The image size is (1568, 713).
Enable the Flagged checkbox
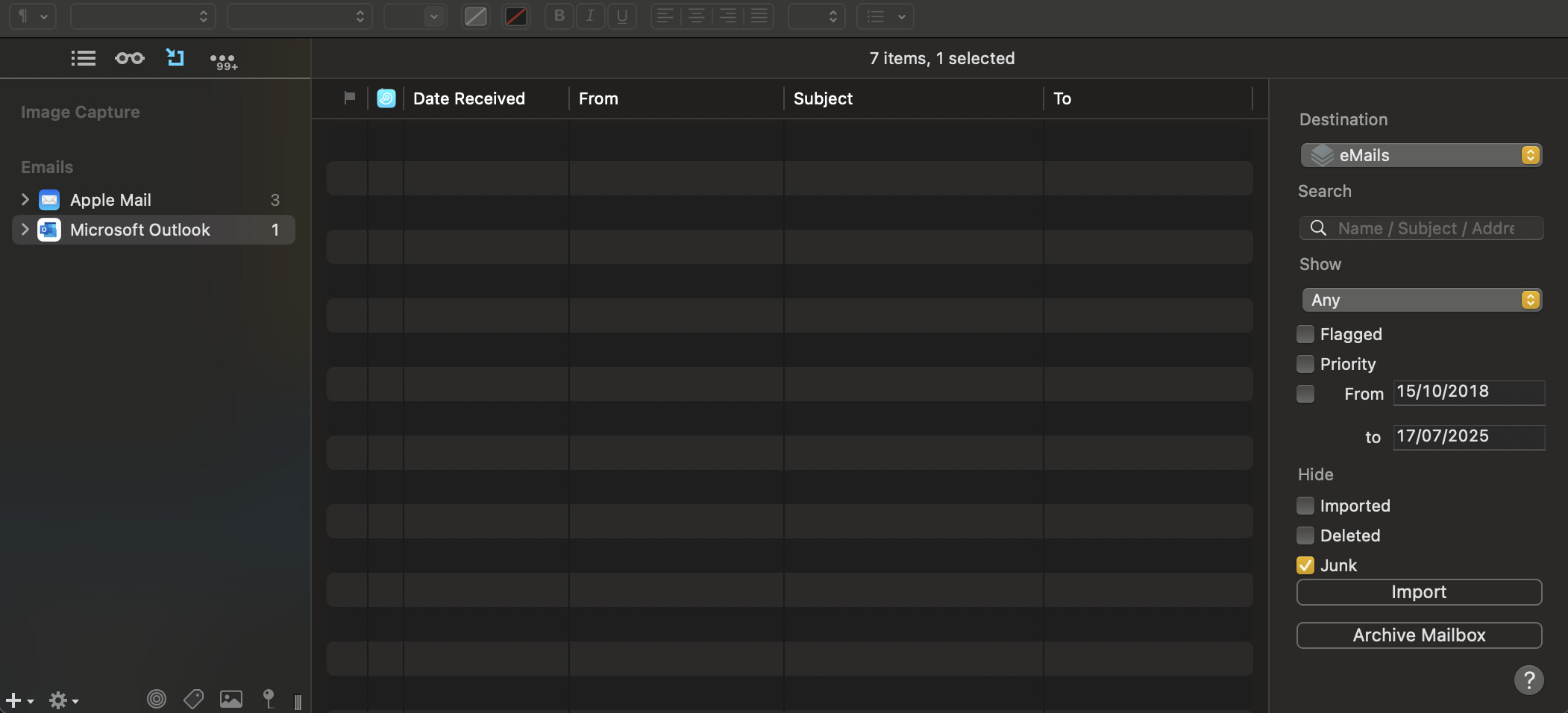[x=1305, y=334]
